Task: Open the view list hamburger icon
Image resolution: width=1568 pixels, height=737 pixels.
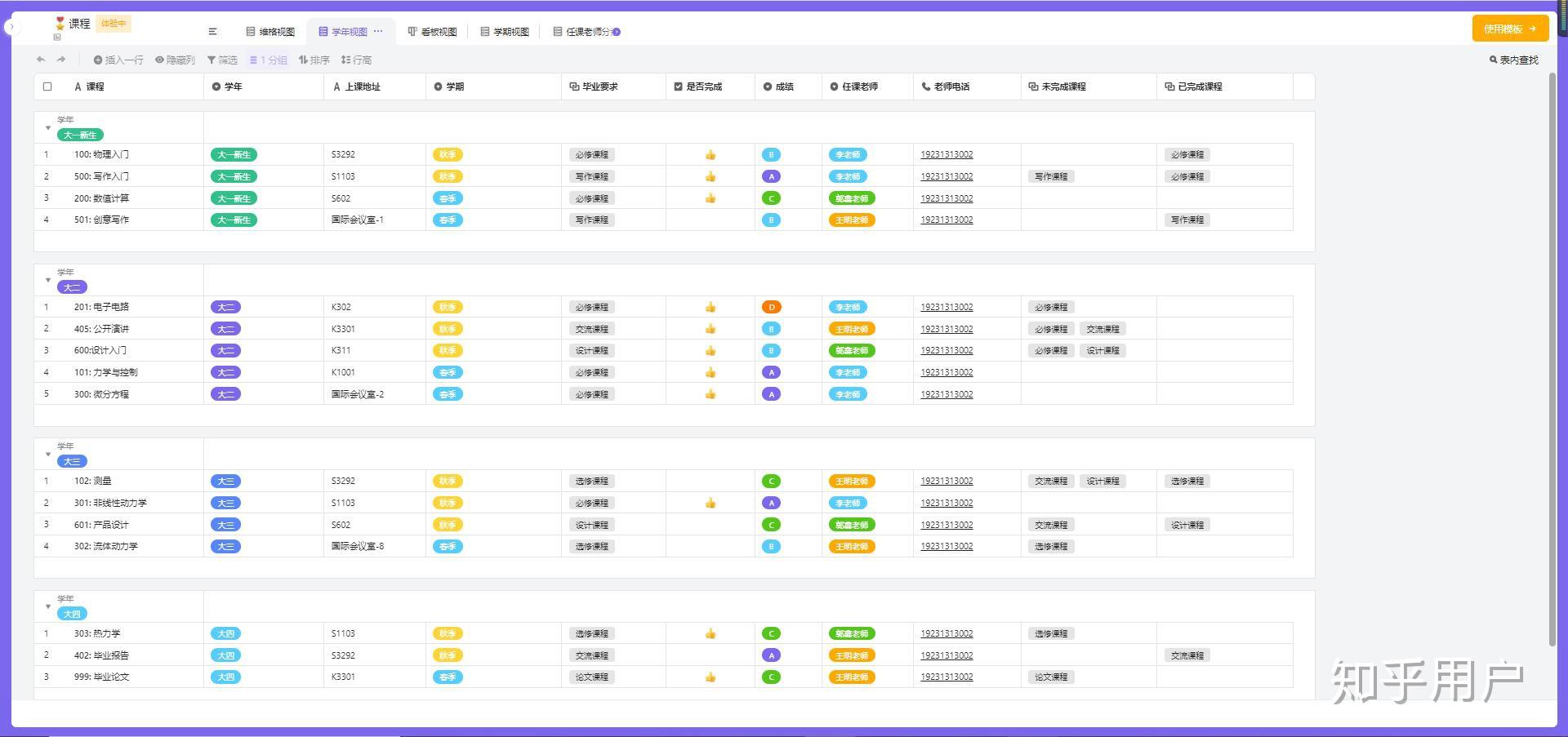Action: pyautogui.click(x=212, y=32)
